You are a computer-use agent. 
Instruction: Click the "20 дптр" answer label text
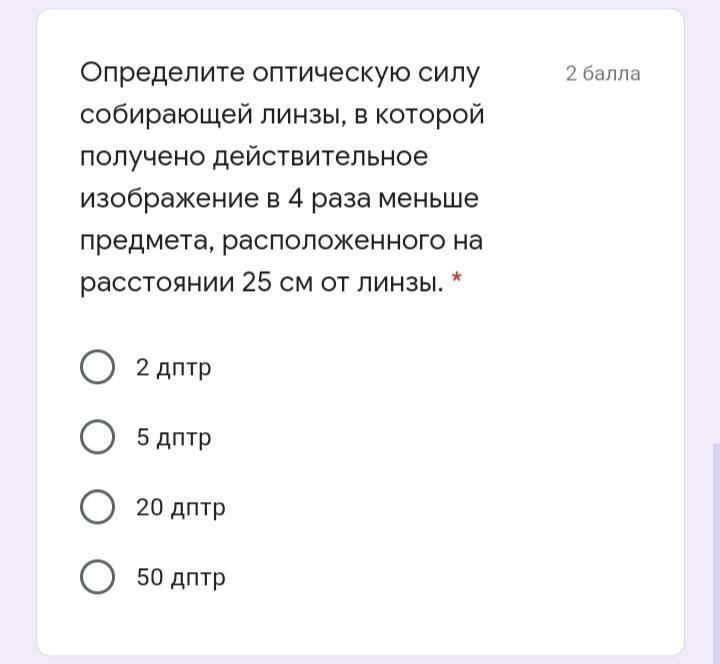tap(180, 508)
